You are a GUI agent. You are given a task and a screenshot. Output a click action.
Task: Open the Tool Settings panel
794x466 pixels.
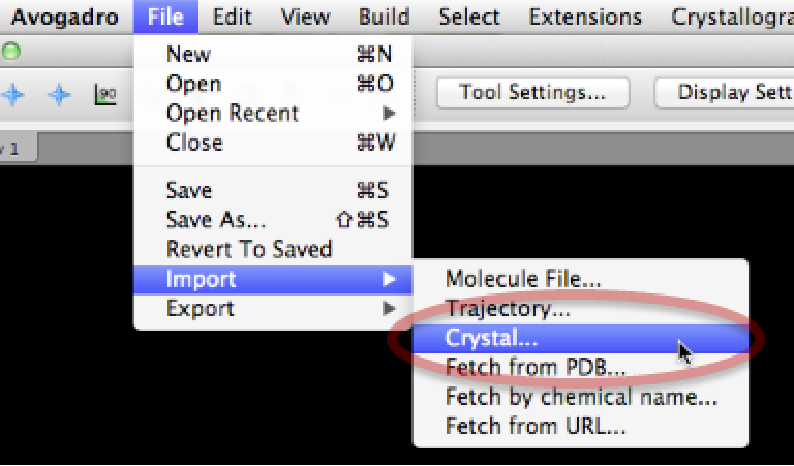click(532, 93)
